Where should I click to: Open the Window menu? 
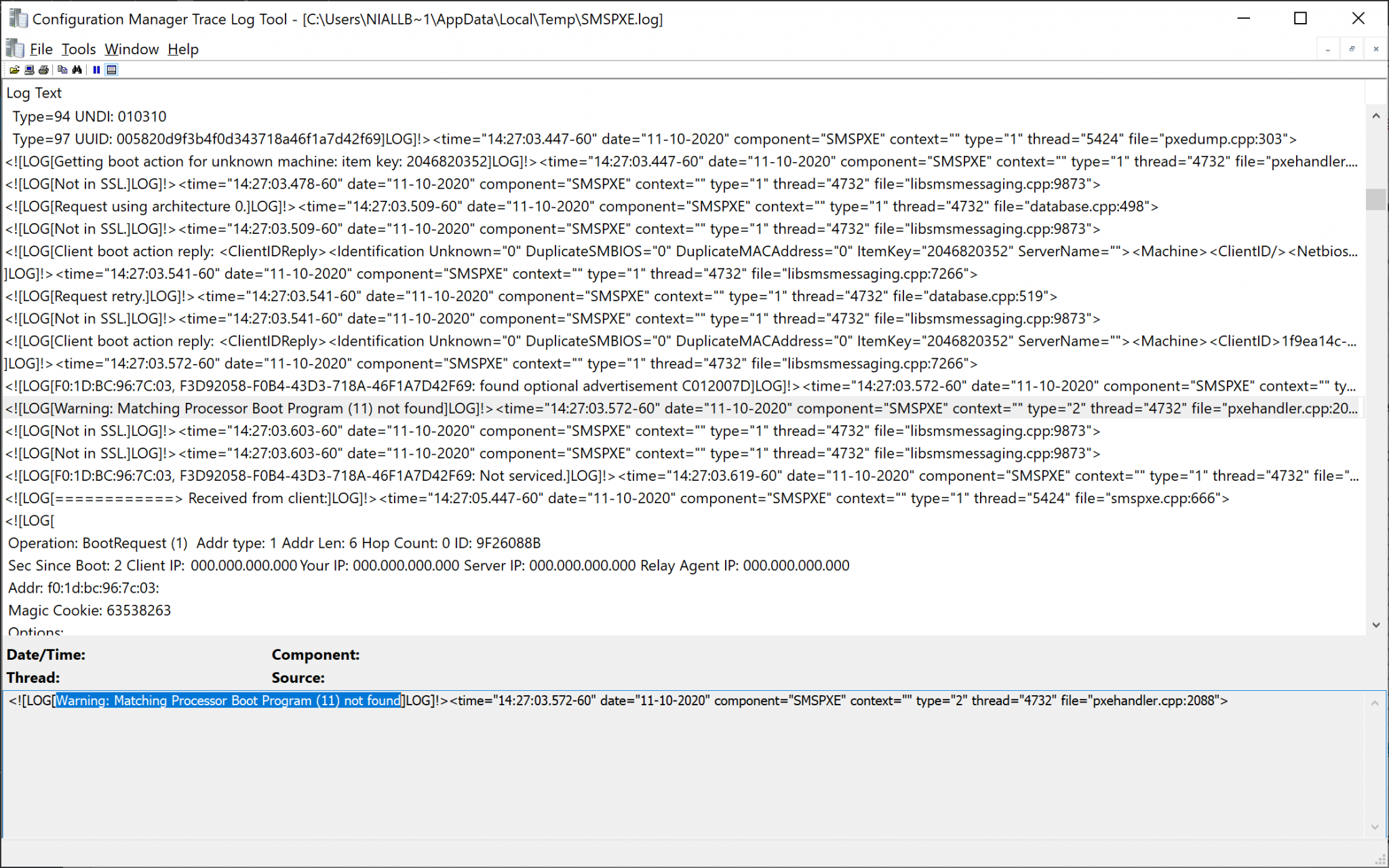[132, 50]
